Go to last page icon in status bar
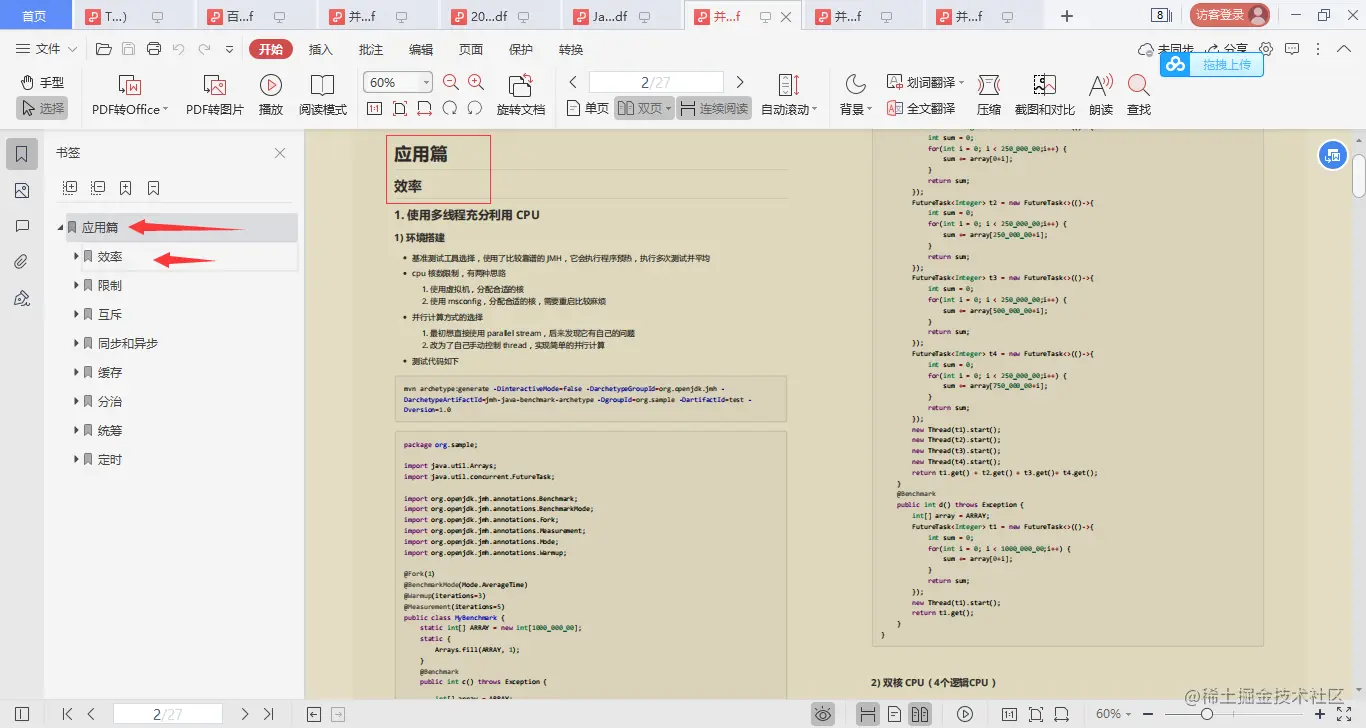The width and height of the screenshot is (1366, 728). [x=268, y=714]
